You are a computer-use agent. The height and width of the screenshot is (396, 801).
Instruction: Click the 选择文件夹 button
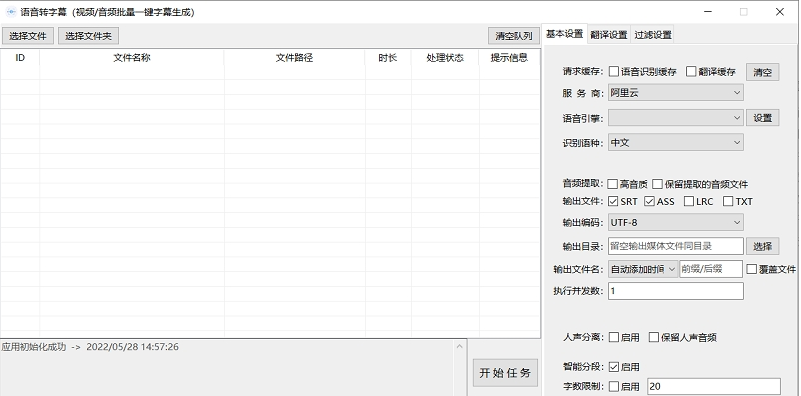coord(88,36)
